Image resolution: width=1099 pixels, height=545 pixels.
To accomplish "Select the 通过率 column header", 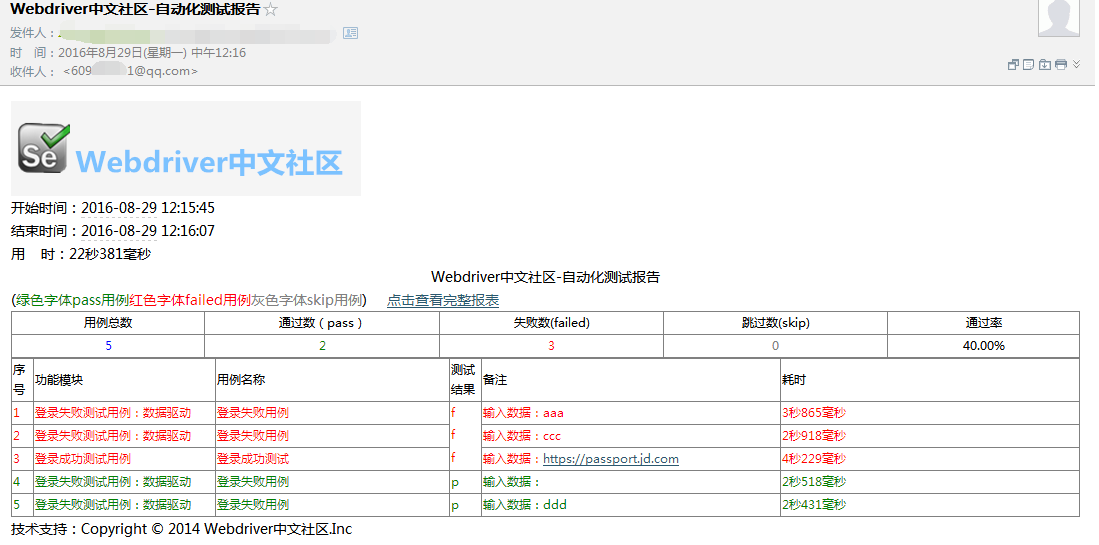I will (983, 323).
